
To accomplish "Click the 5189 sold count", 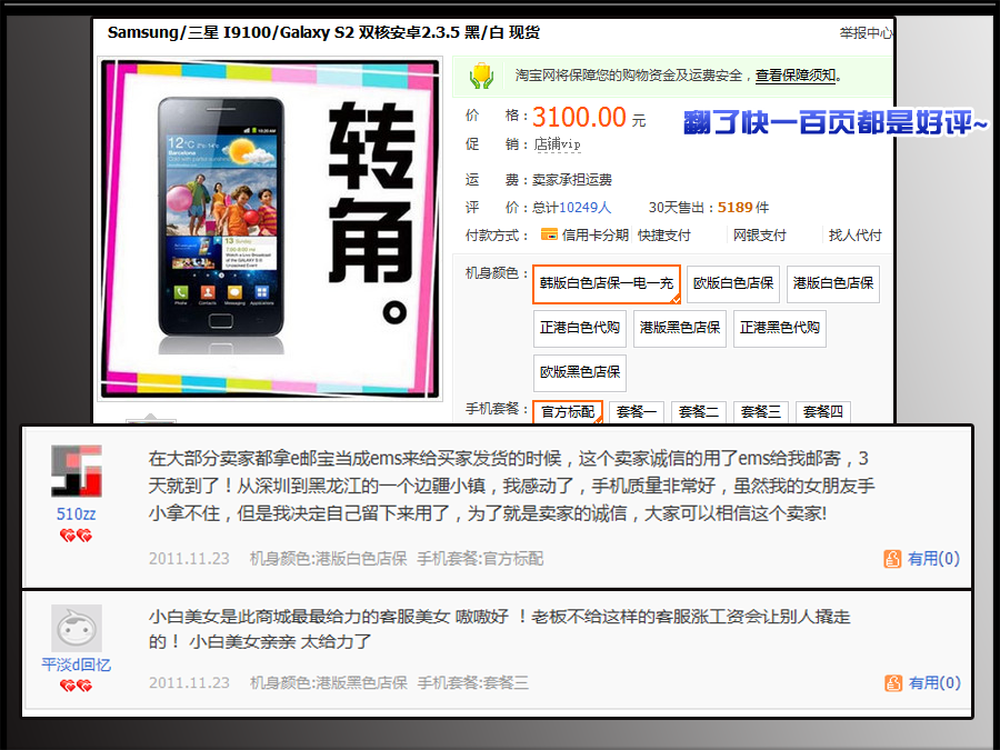I will 735,207.
